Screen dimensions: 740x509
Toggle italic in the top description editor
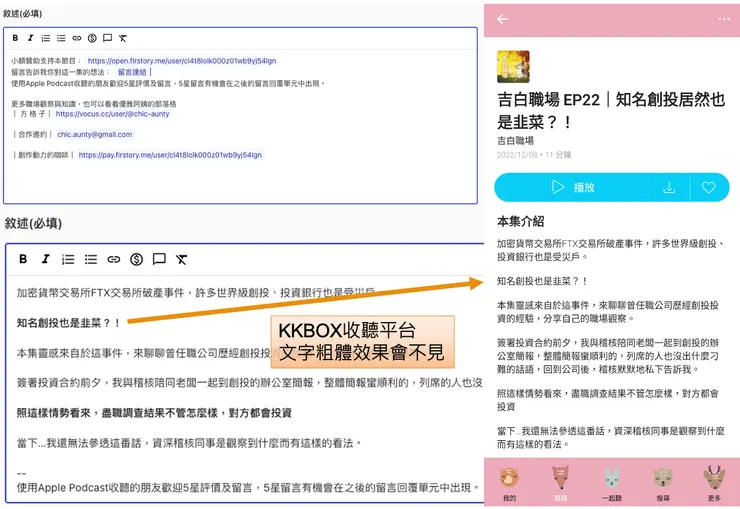pyautogui.click(x=30, y=38)
